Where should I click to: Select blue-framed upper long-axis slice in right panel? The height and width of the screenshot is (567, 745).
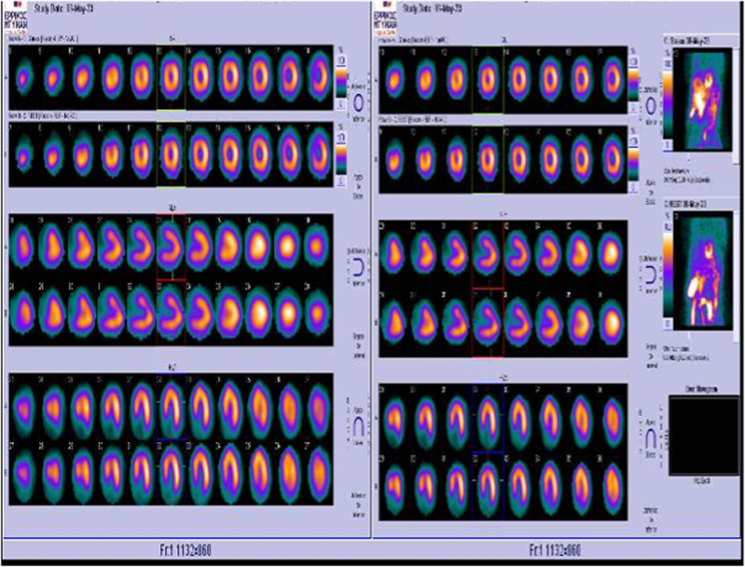tap(488, 418)
